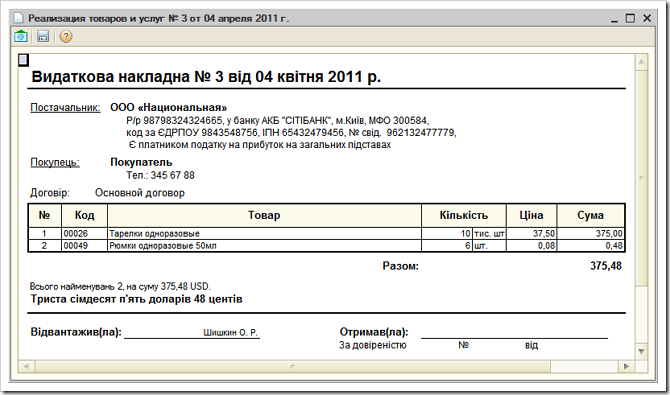Click the line 'Всього найменувань 2, на суму 375,48 USD.'
The image size is (670, 395).
pyautogui.click(x=120, y=286)
